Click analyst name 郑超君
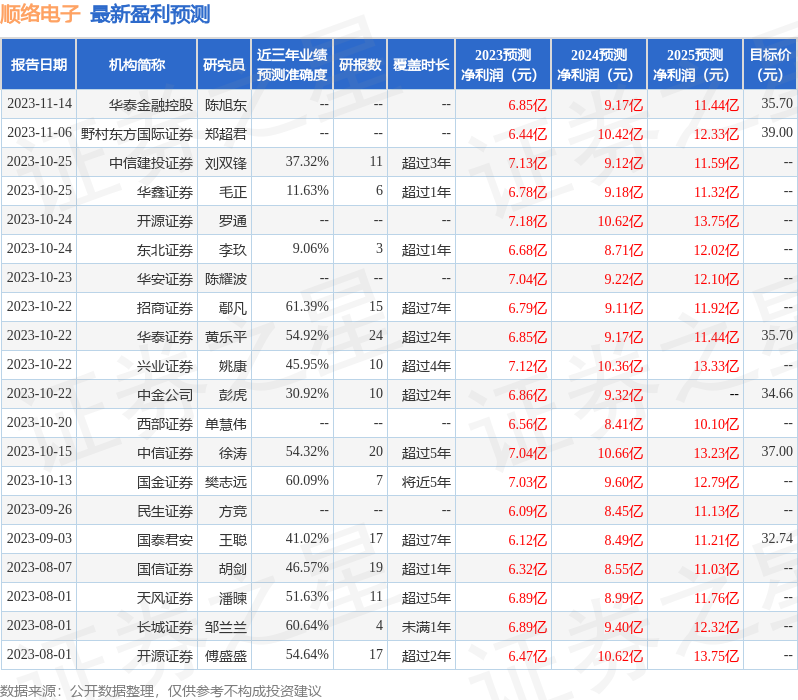The image size is (798, 700). coord(225,134)
